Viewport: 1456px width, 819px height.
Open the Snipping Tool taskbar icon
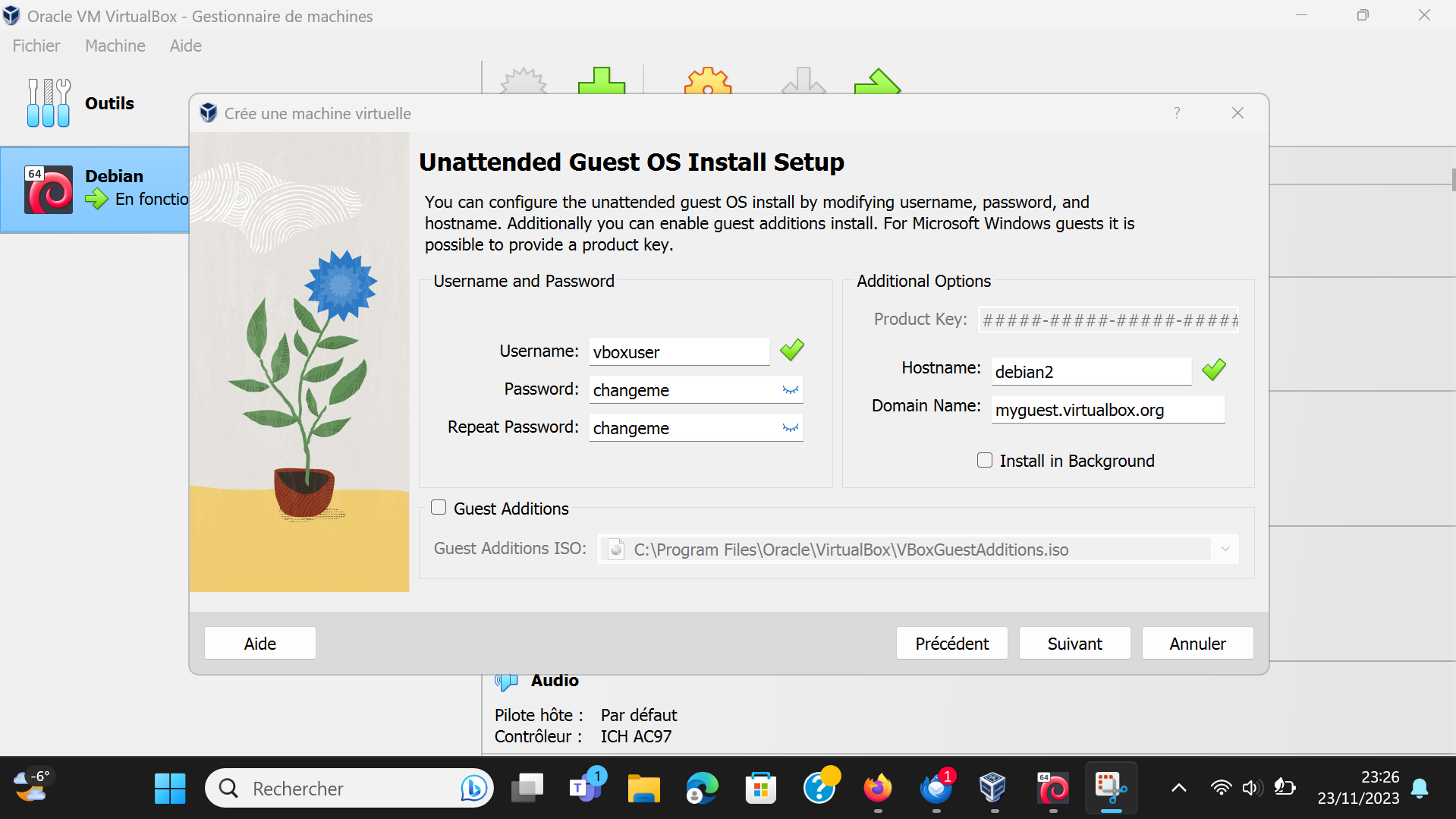[1111, 789]
